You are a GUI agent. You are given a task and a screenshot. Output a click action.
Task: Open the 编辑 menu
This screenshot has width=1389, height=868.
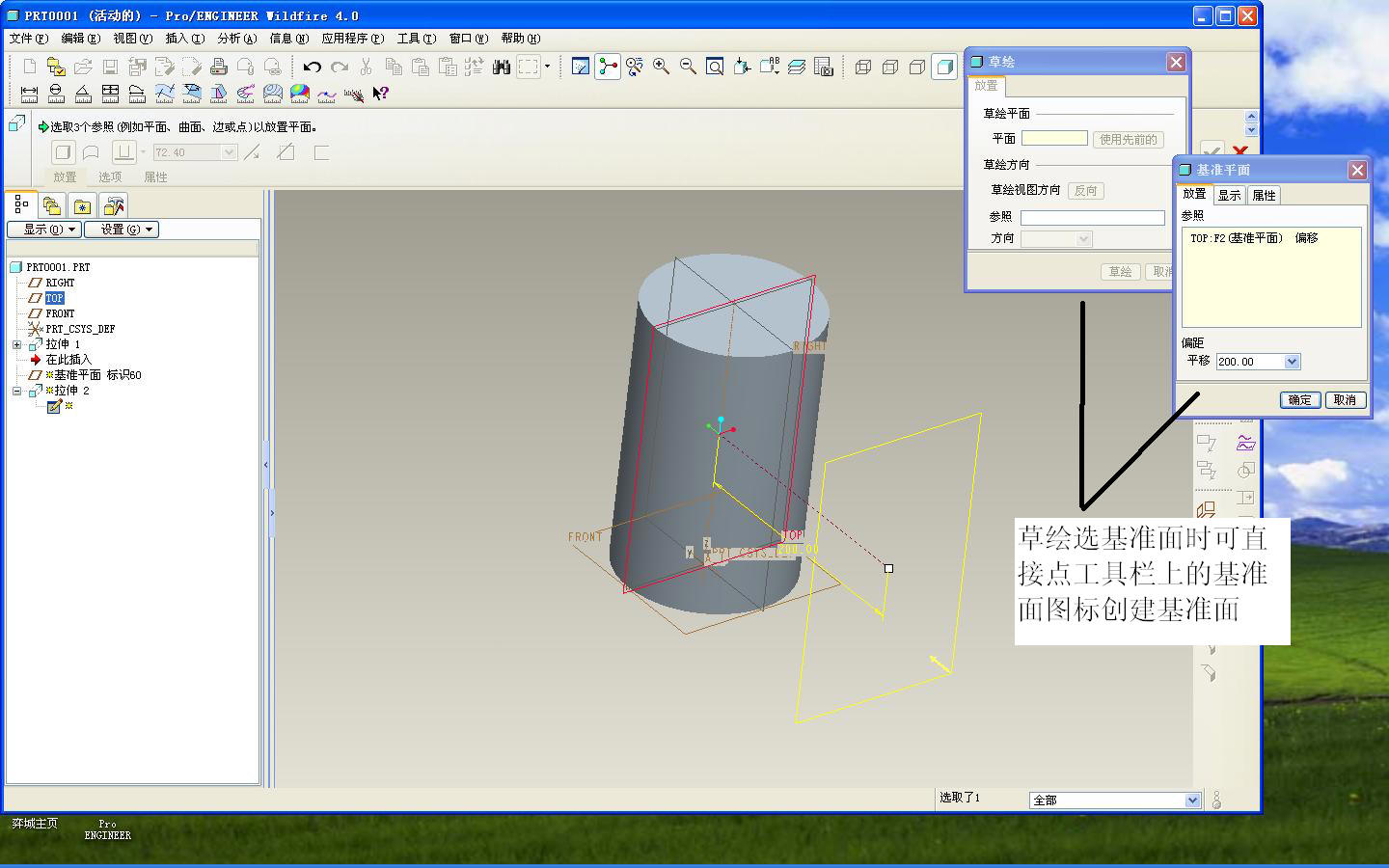point(80,39)
